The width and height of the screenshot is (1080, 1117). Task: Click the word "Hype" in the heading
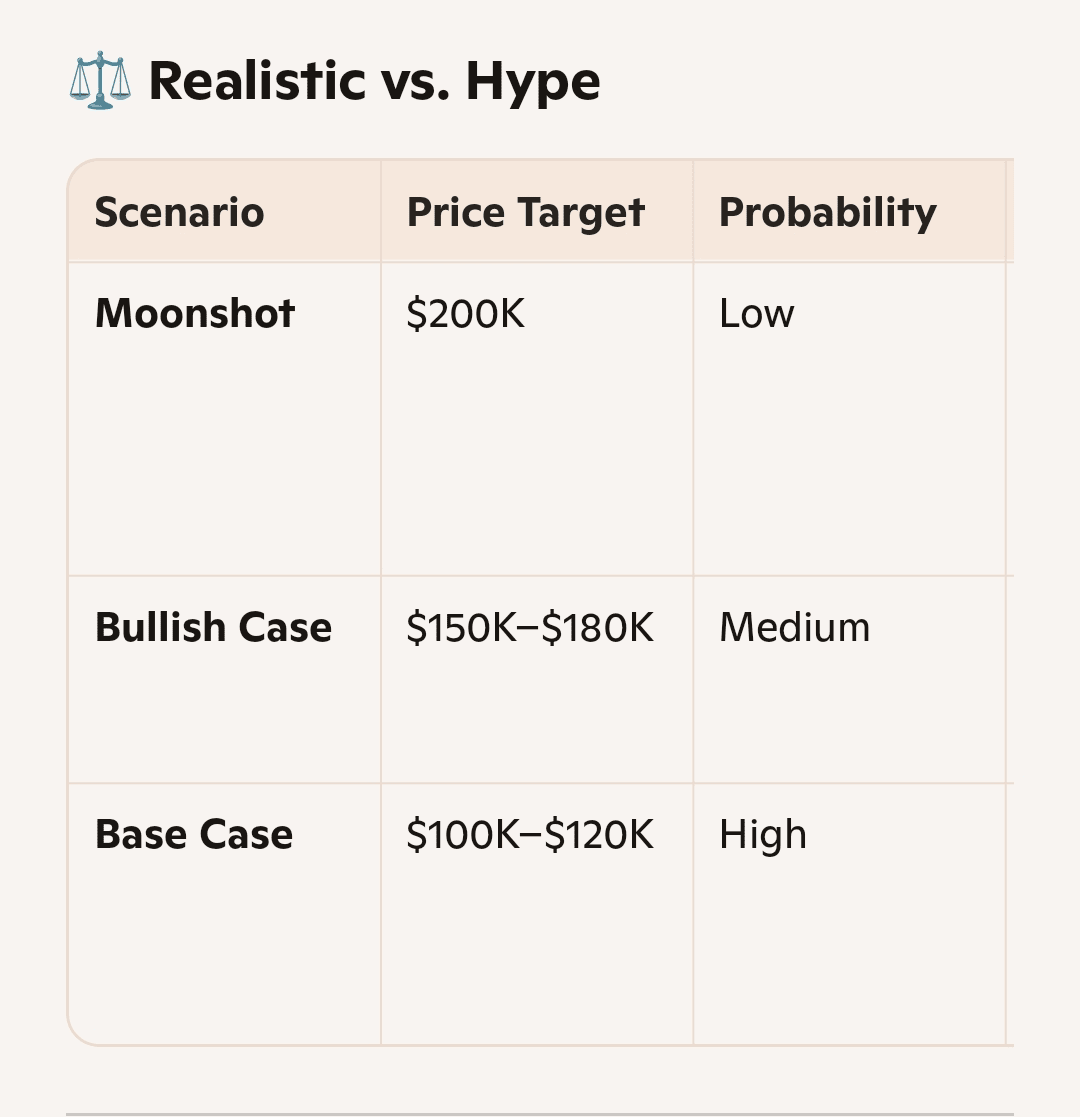(532, 82)
